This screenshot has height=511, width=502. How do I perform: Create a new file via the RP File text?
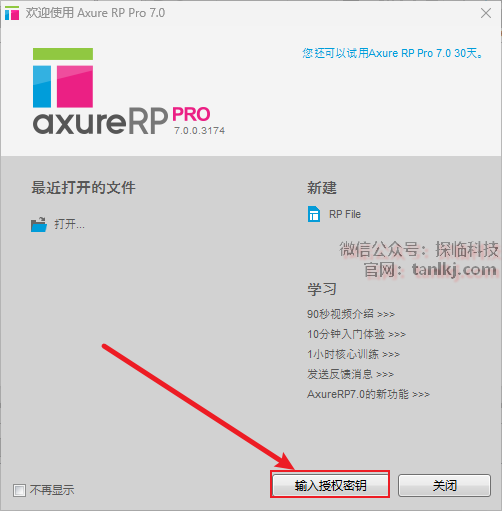pyautogui.click(x=345, y=214)
